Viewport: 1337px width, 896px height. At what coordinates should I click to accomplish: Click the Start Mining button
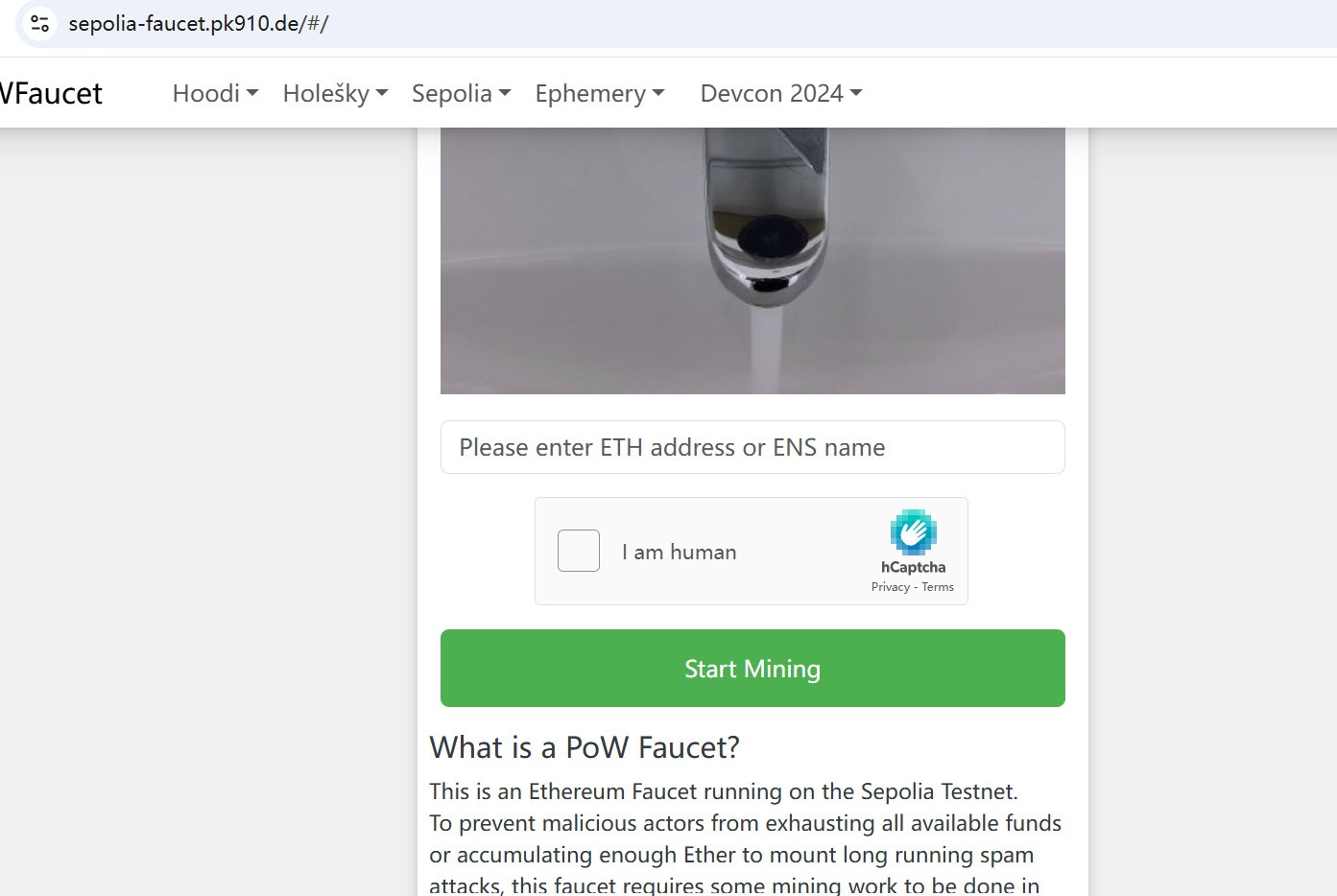tap(752, 669)
